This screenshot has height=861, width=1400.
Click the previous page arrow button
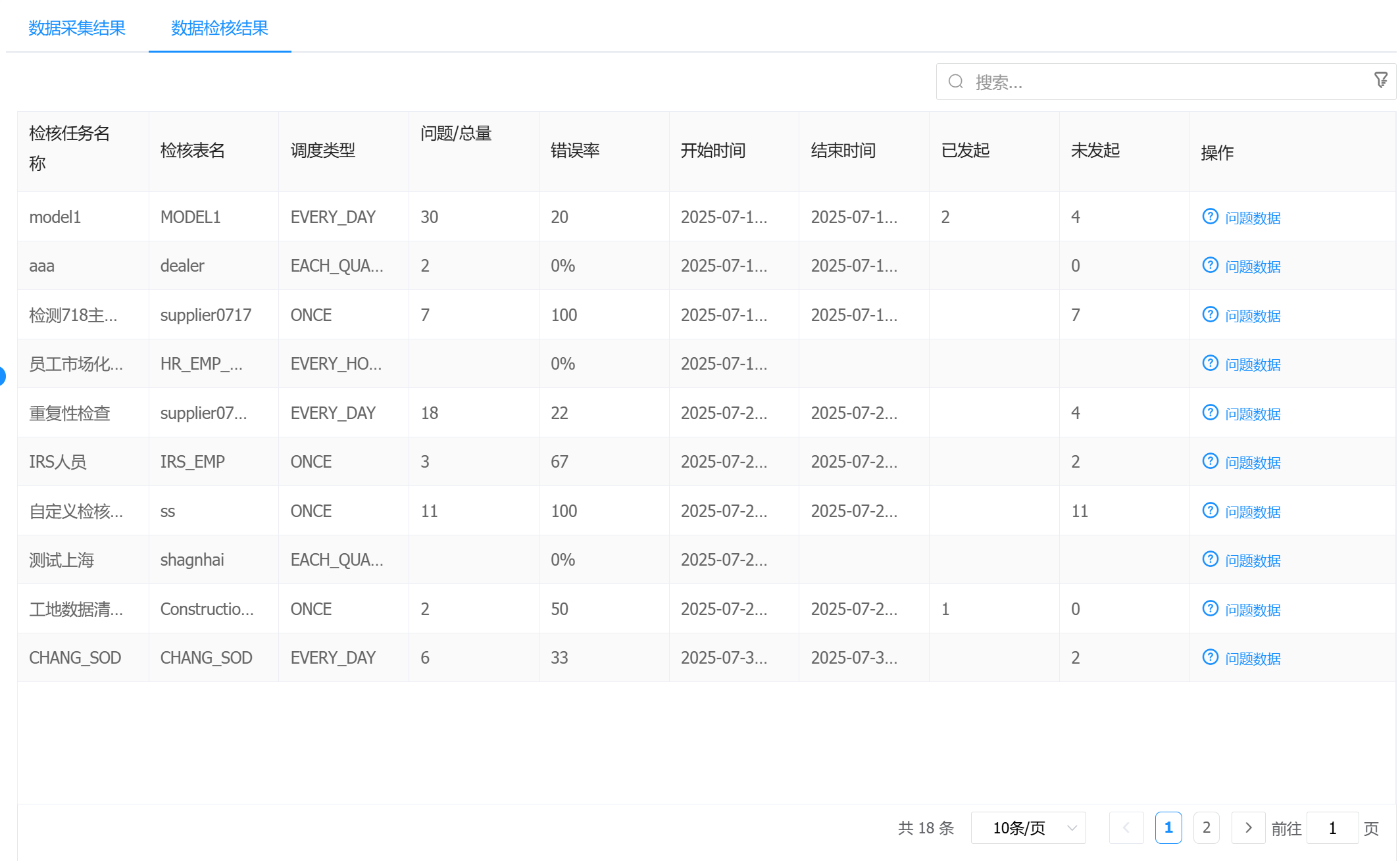click(x=1126, y=828)
